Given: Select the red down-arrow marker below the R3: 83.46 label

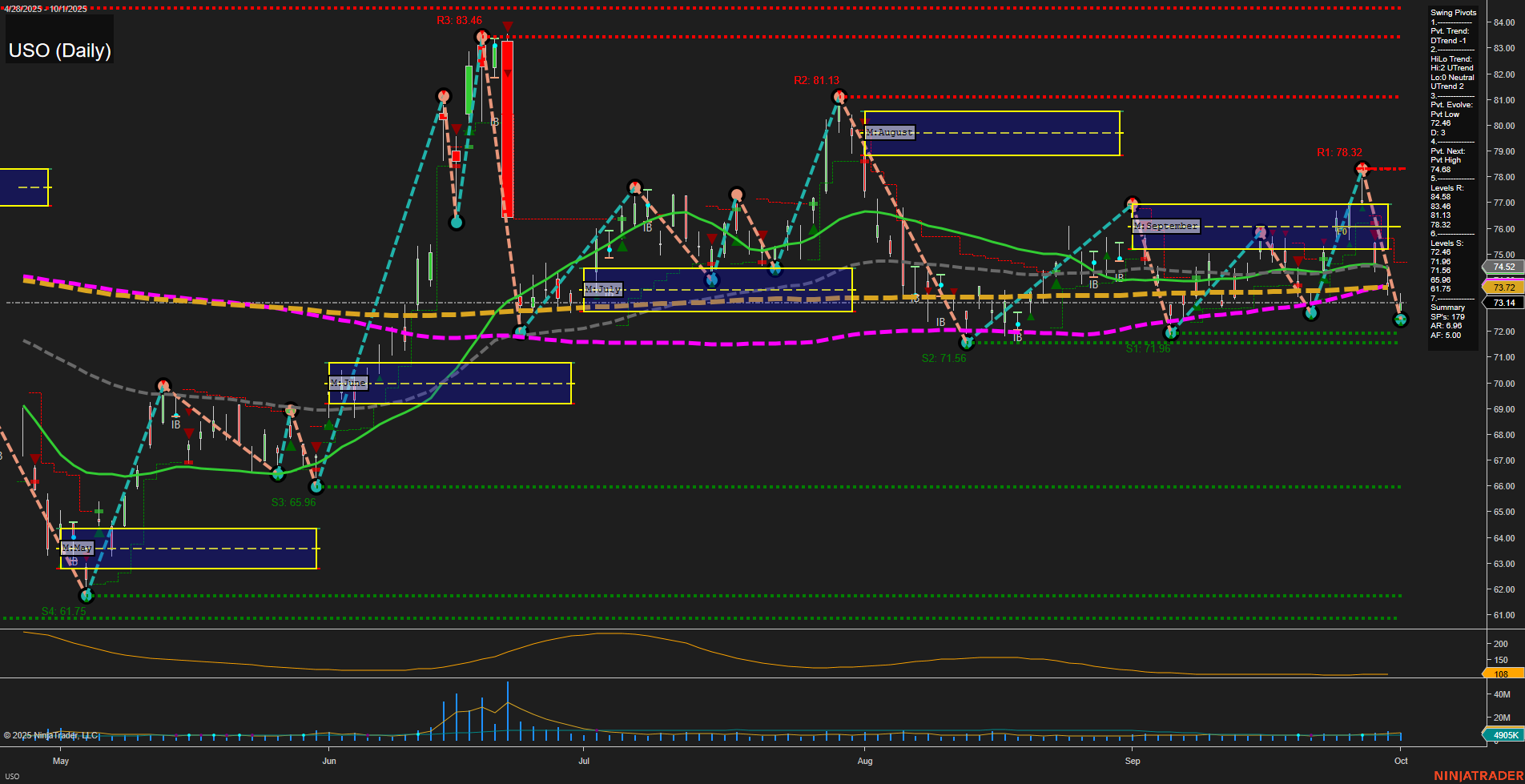Looking at the screenshot, I should point(507,28).
